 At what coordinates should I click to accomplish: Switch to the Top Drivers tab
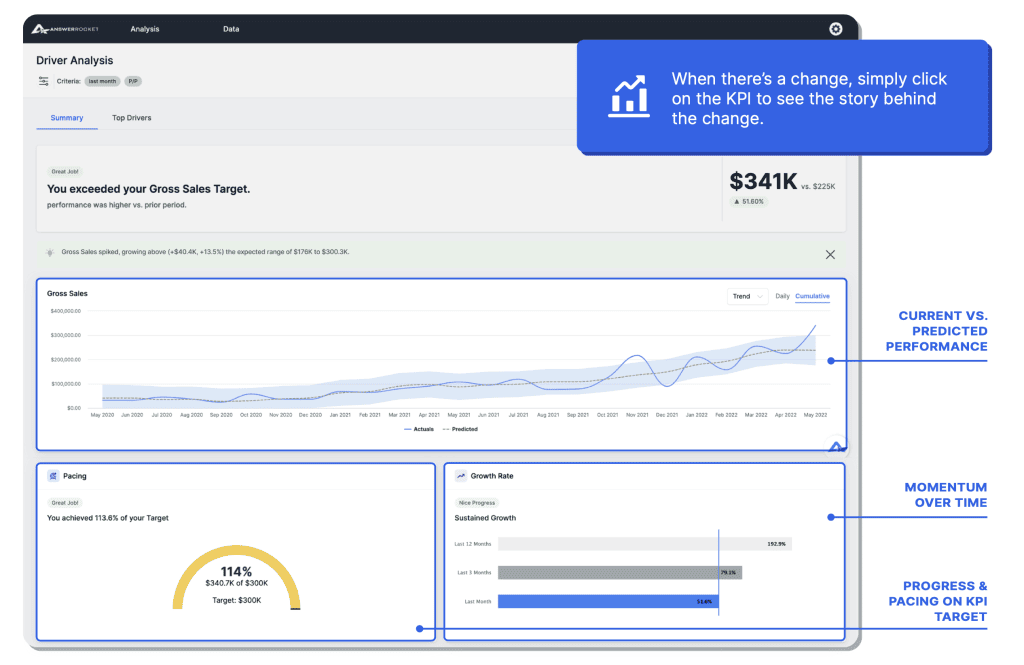[133, 117]
